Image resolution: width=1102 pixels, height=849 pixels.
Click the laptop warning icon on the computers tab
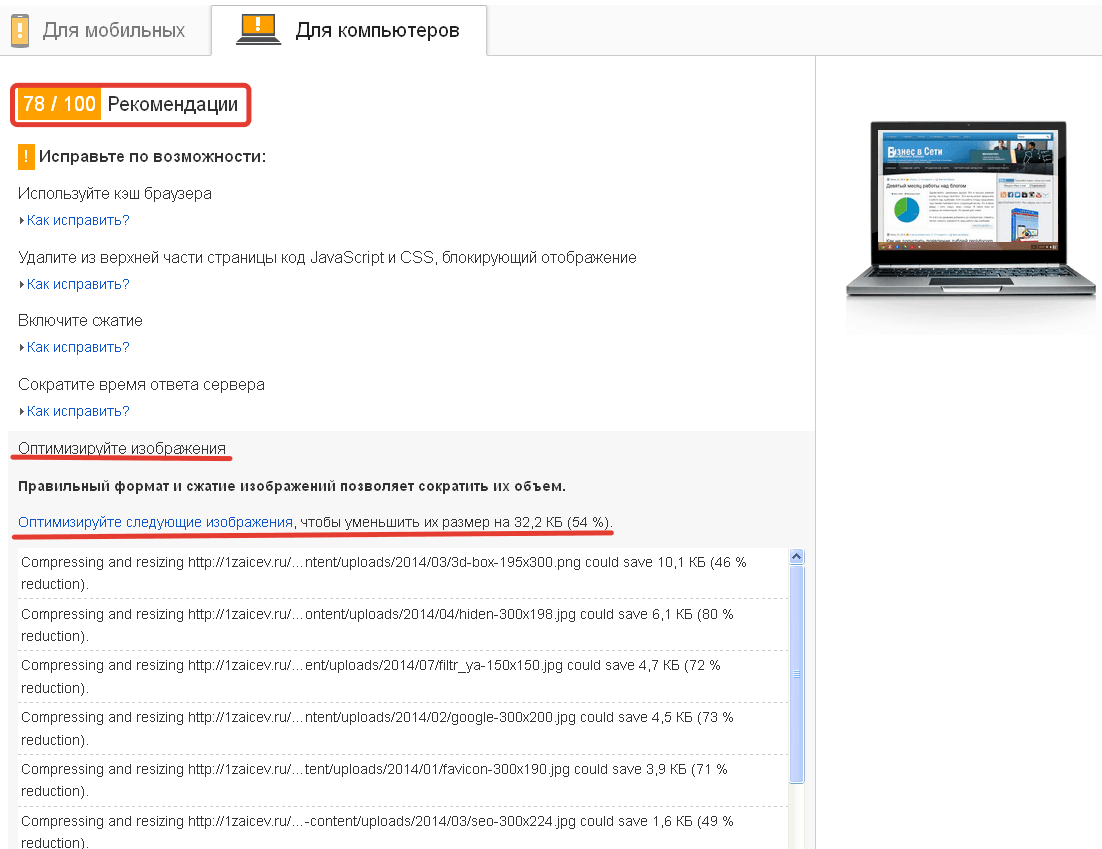[258, 30]
